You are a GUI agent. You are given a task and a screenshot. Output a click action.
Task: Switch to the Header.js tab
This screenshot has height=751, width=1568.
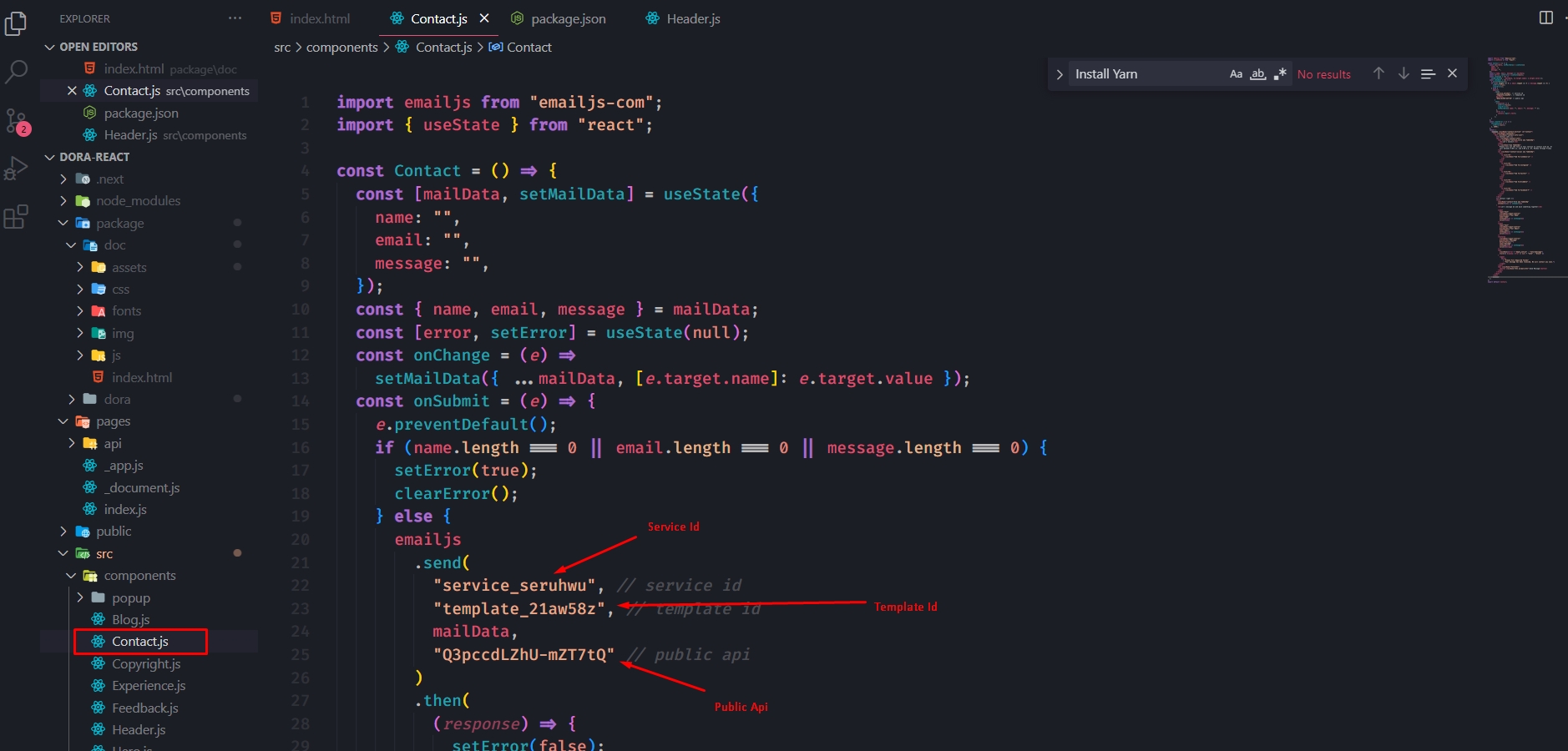[x=692, y=18]
